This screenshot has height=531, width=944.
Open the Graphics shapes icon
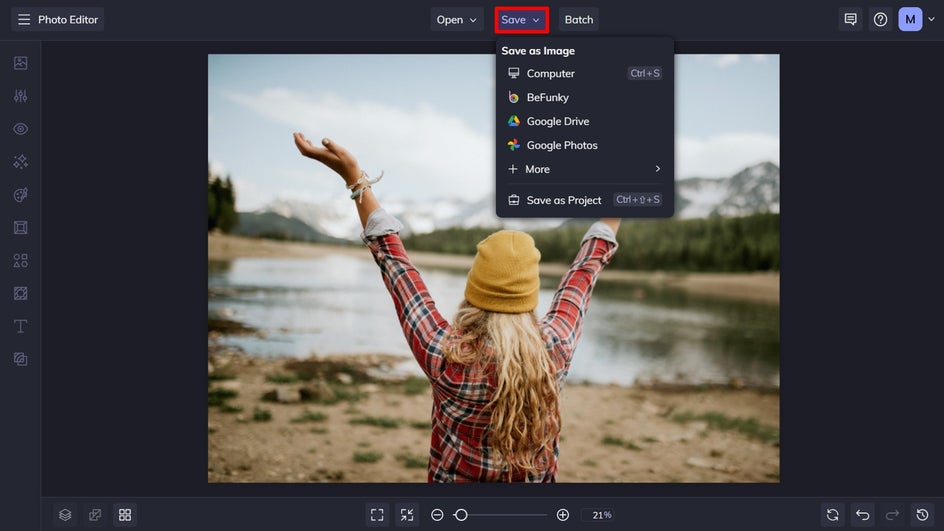click(x=20, y=260)
